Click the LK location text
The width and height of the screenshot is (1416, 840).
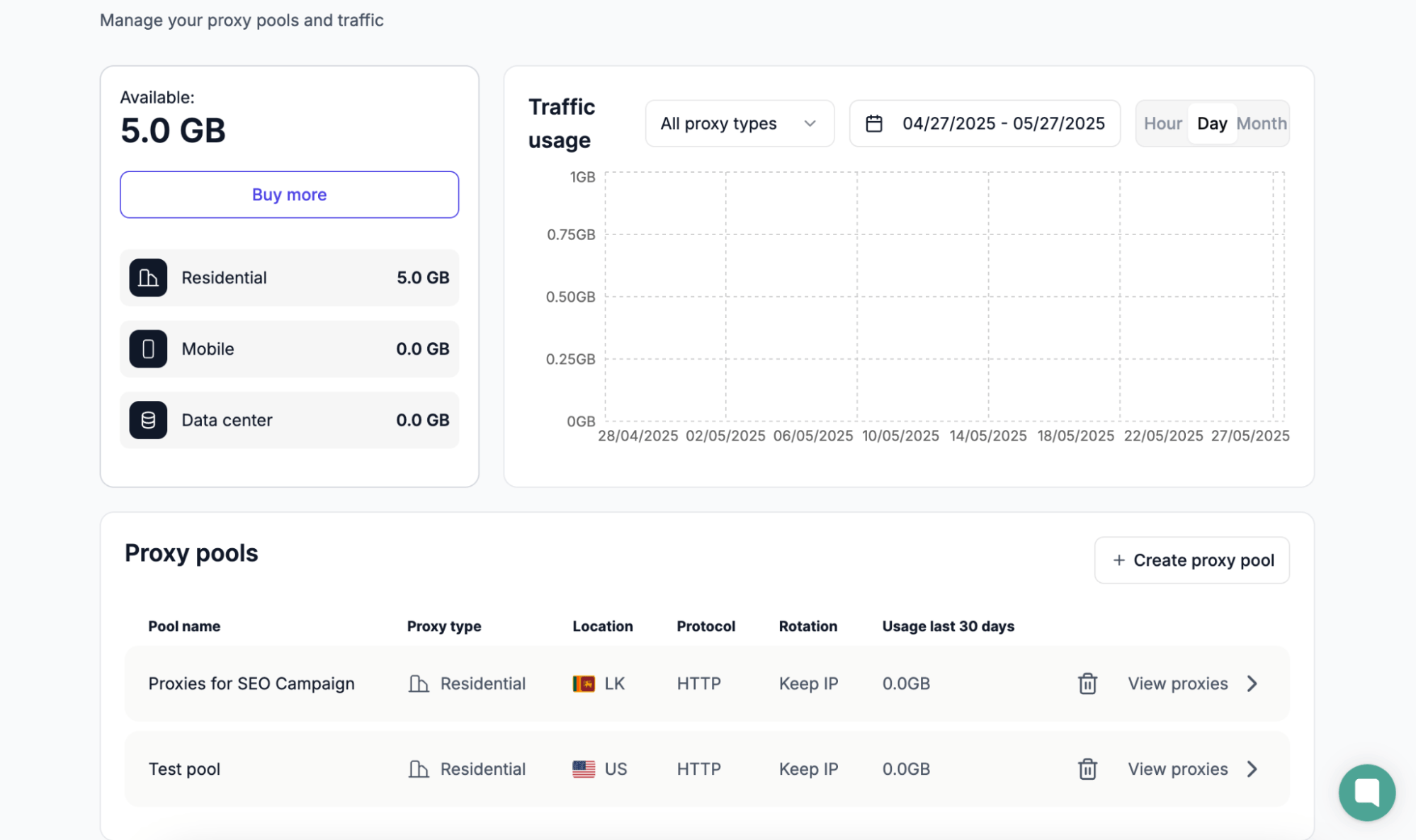coord(614,683)
